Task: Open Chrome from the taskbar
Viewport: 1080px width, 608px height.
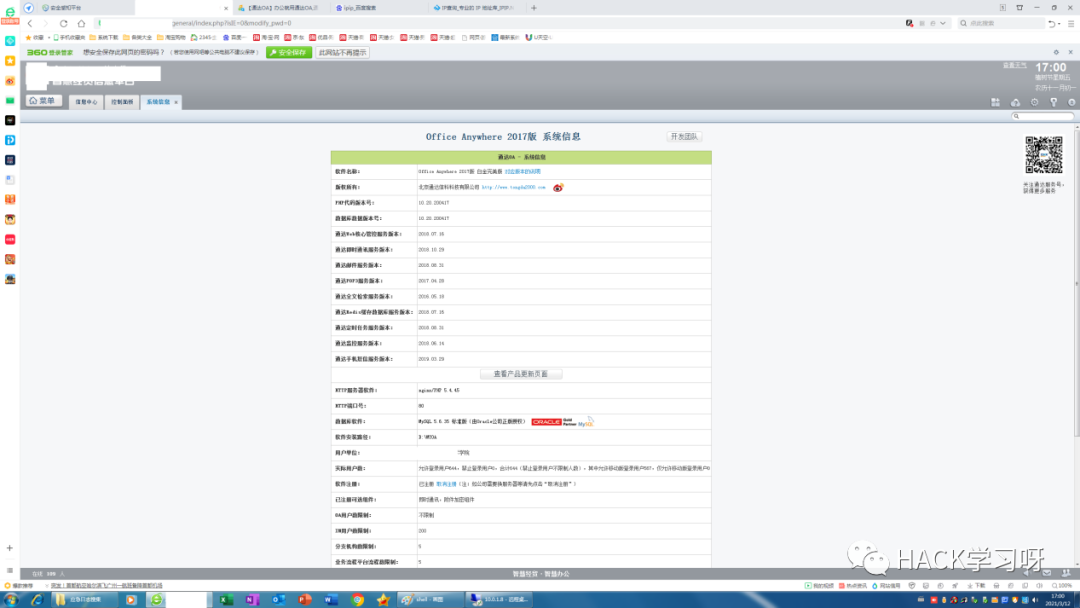Action: coord(357,600)
